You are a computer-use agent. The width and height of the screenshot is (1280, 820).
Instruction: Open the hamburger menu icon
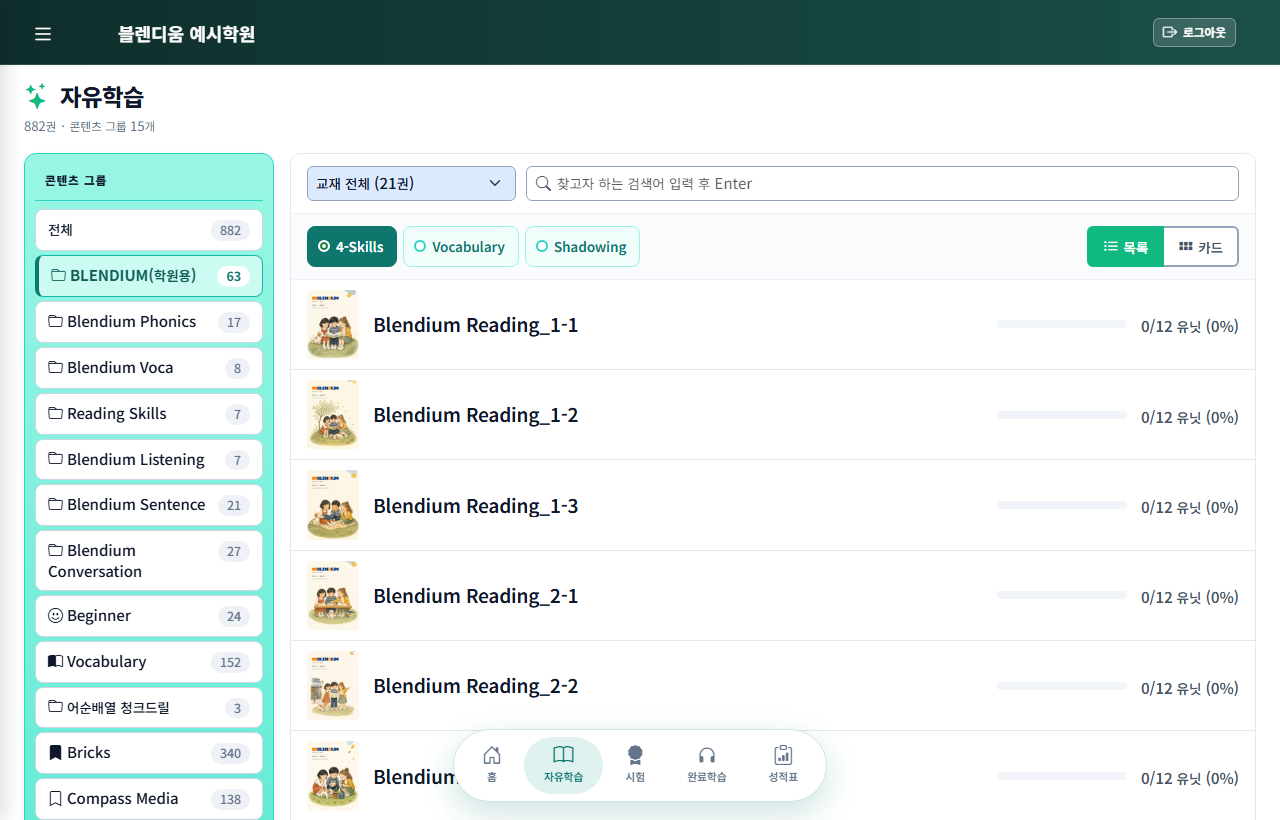pos(43,34)
